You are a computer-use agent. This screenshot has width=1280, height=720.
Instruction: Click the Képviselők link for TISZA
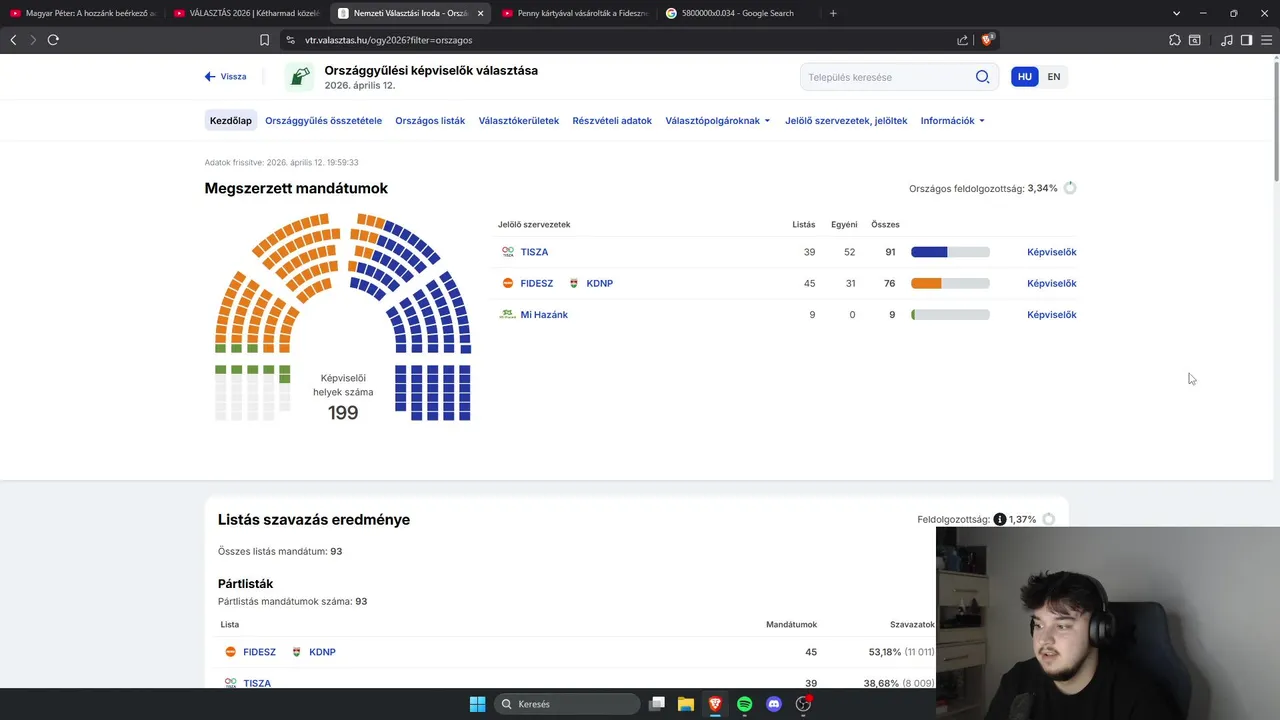coord(1051,252)
